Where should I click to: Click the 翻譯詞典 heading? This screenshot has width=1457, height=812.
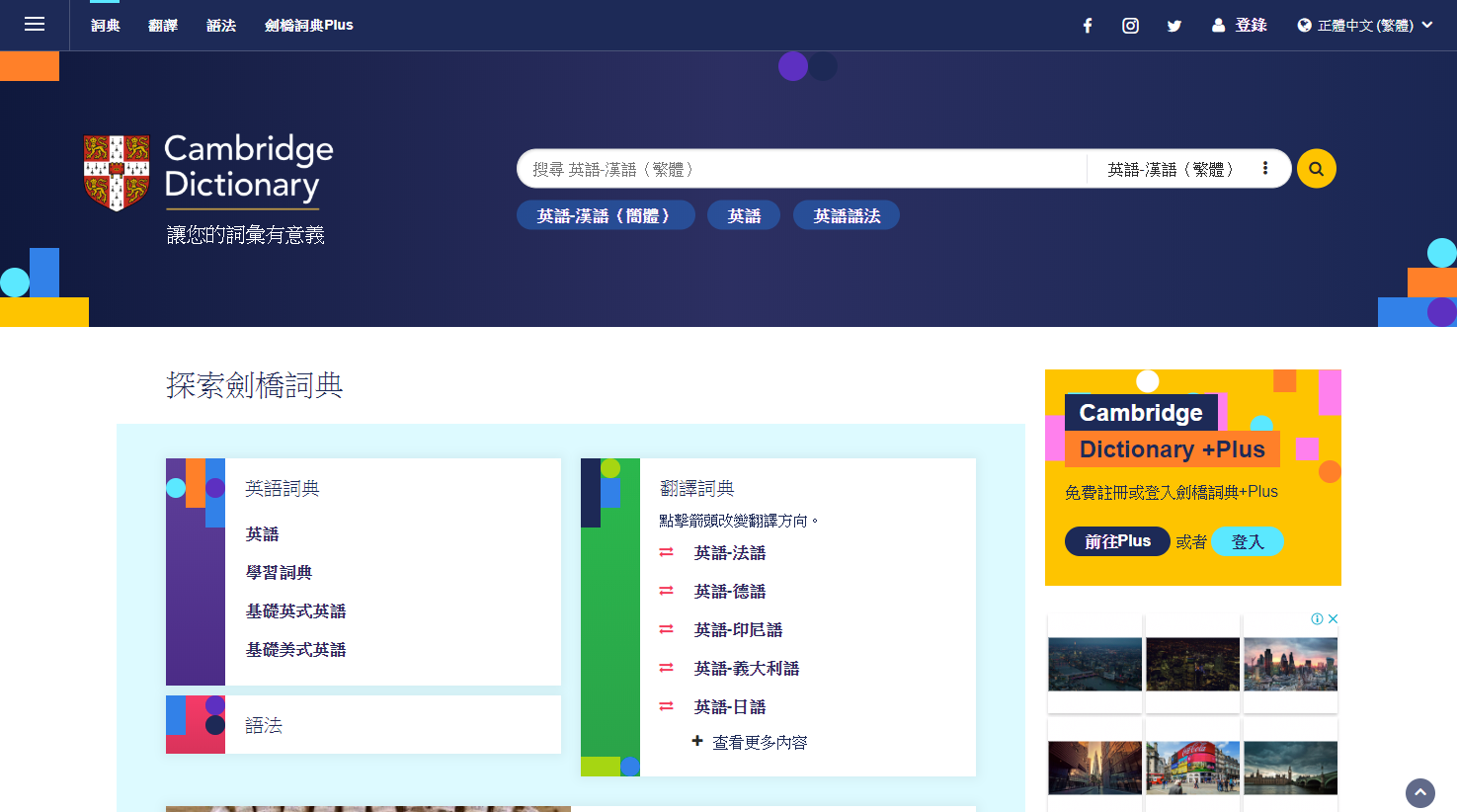[697, 488]
